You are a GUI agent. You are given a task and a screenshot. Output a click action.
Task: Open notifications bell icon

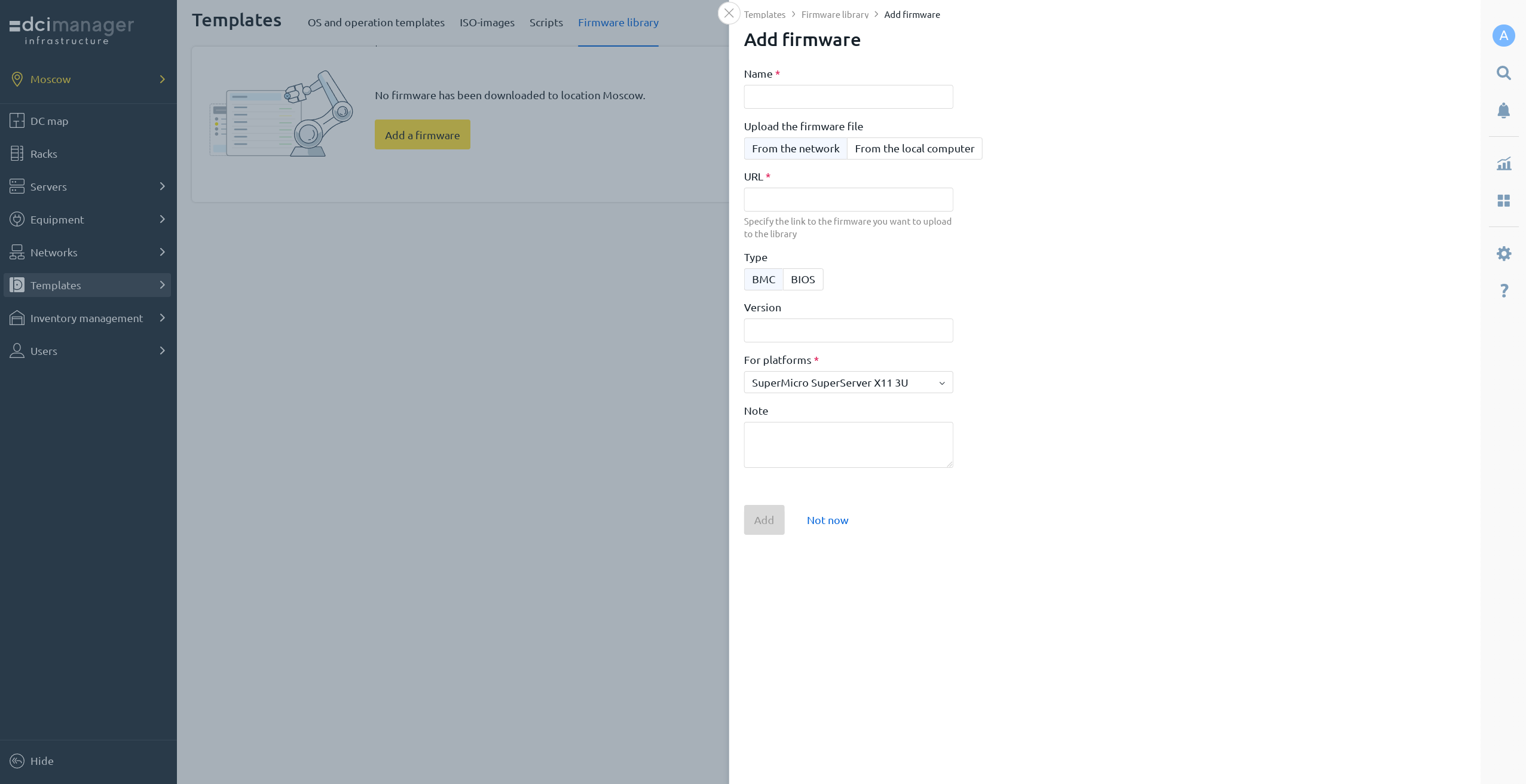(x=1503, y=111)
